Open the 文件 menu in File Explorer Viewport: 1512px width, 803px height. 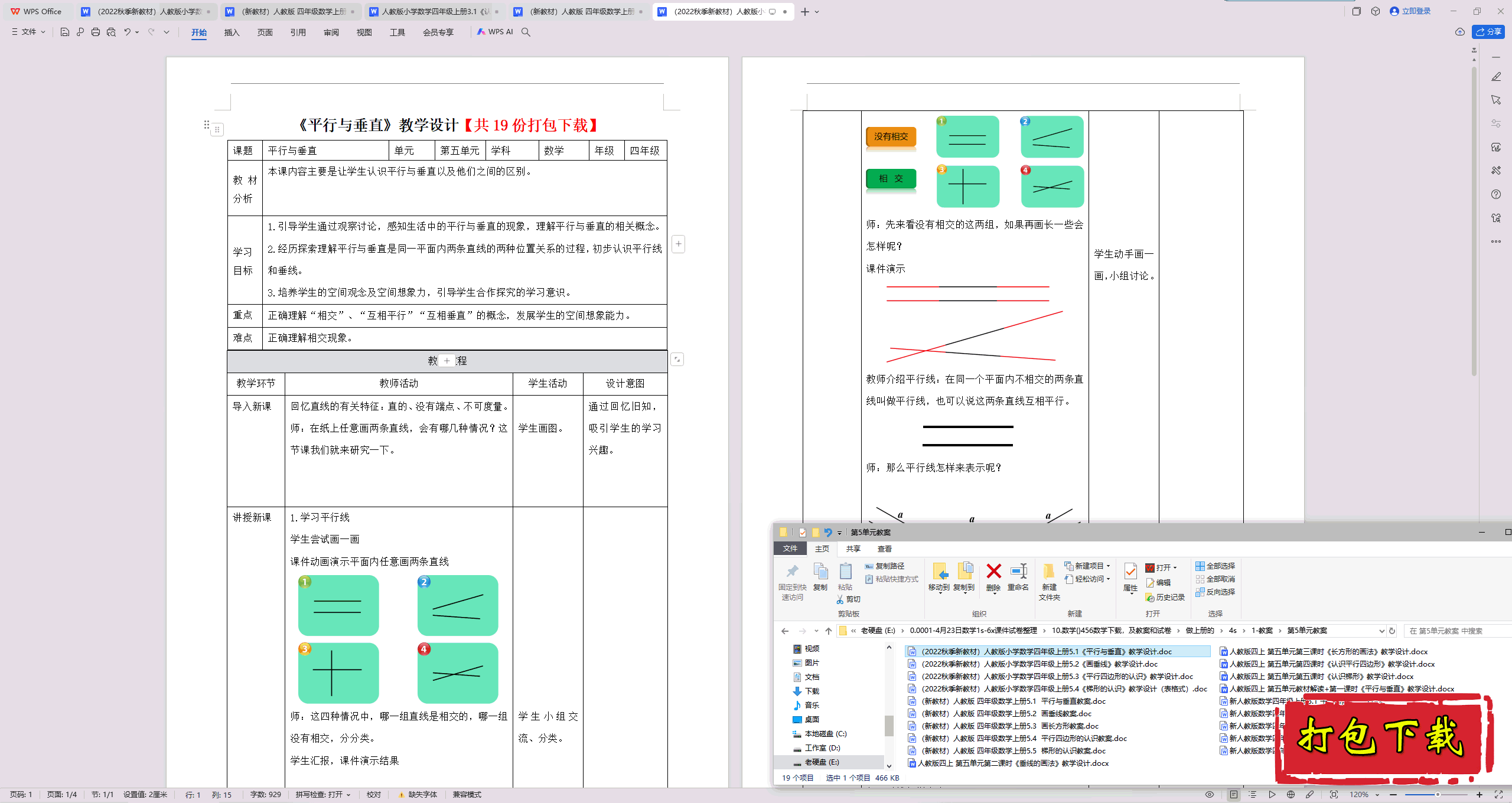click(x=790, y=549)
